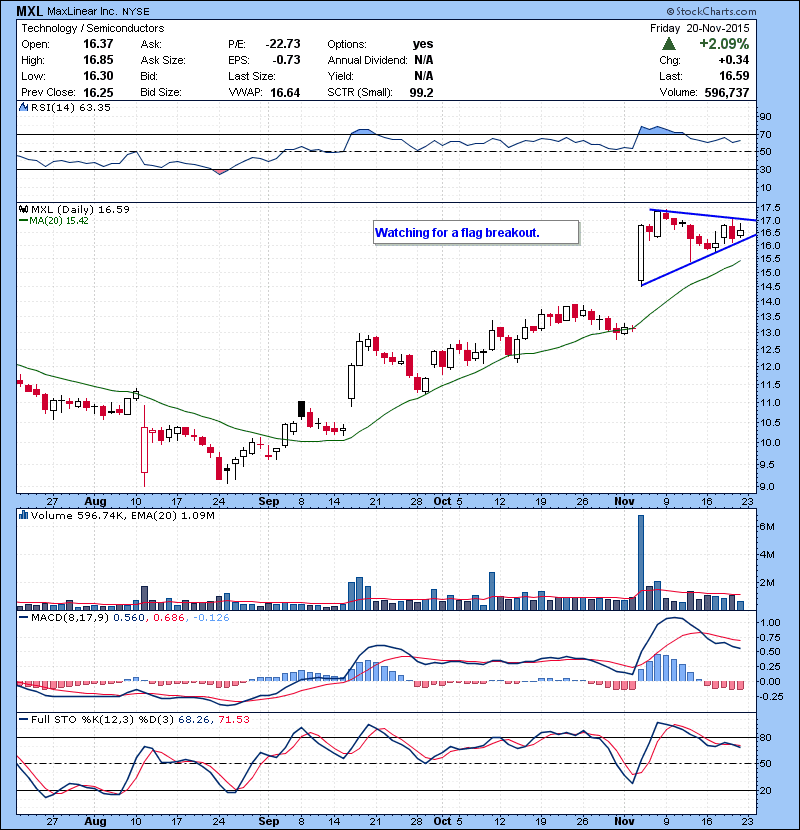Click the Chg value +0.34
This screenshot has width=800, height=830.
(734, 60)
